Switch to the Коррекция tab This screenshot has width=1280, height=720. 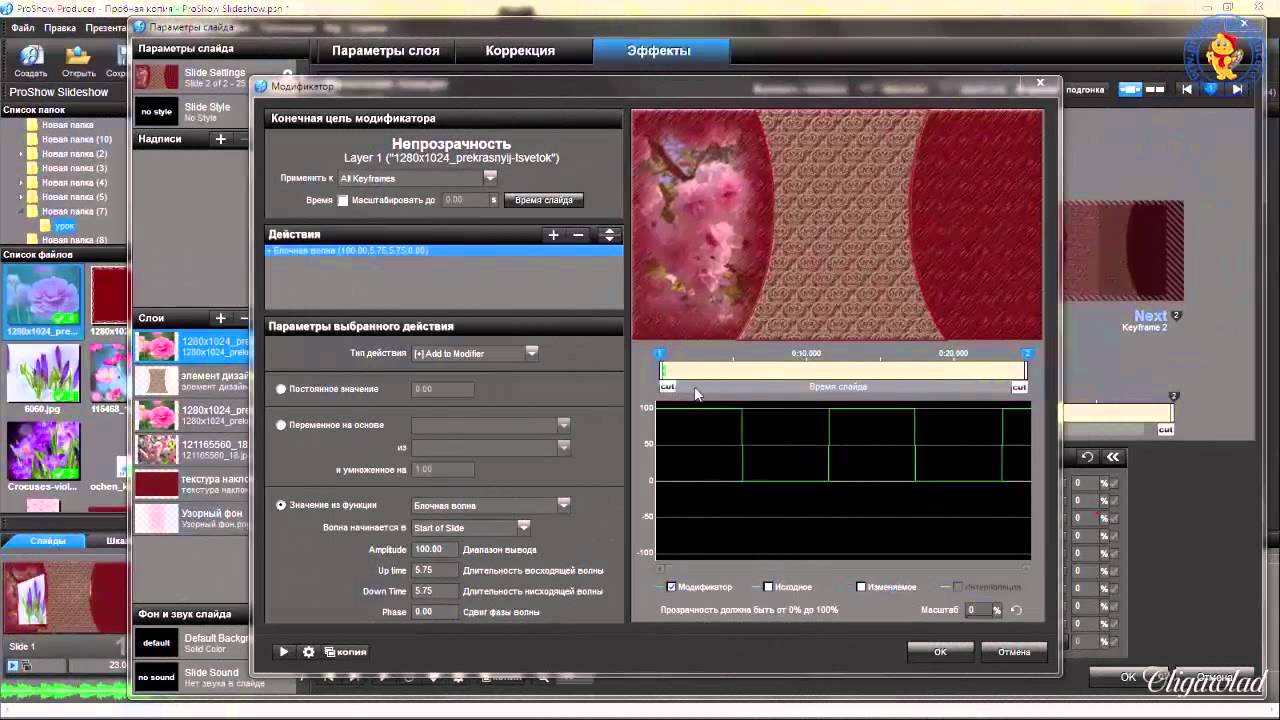tap(520, 51)
